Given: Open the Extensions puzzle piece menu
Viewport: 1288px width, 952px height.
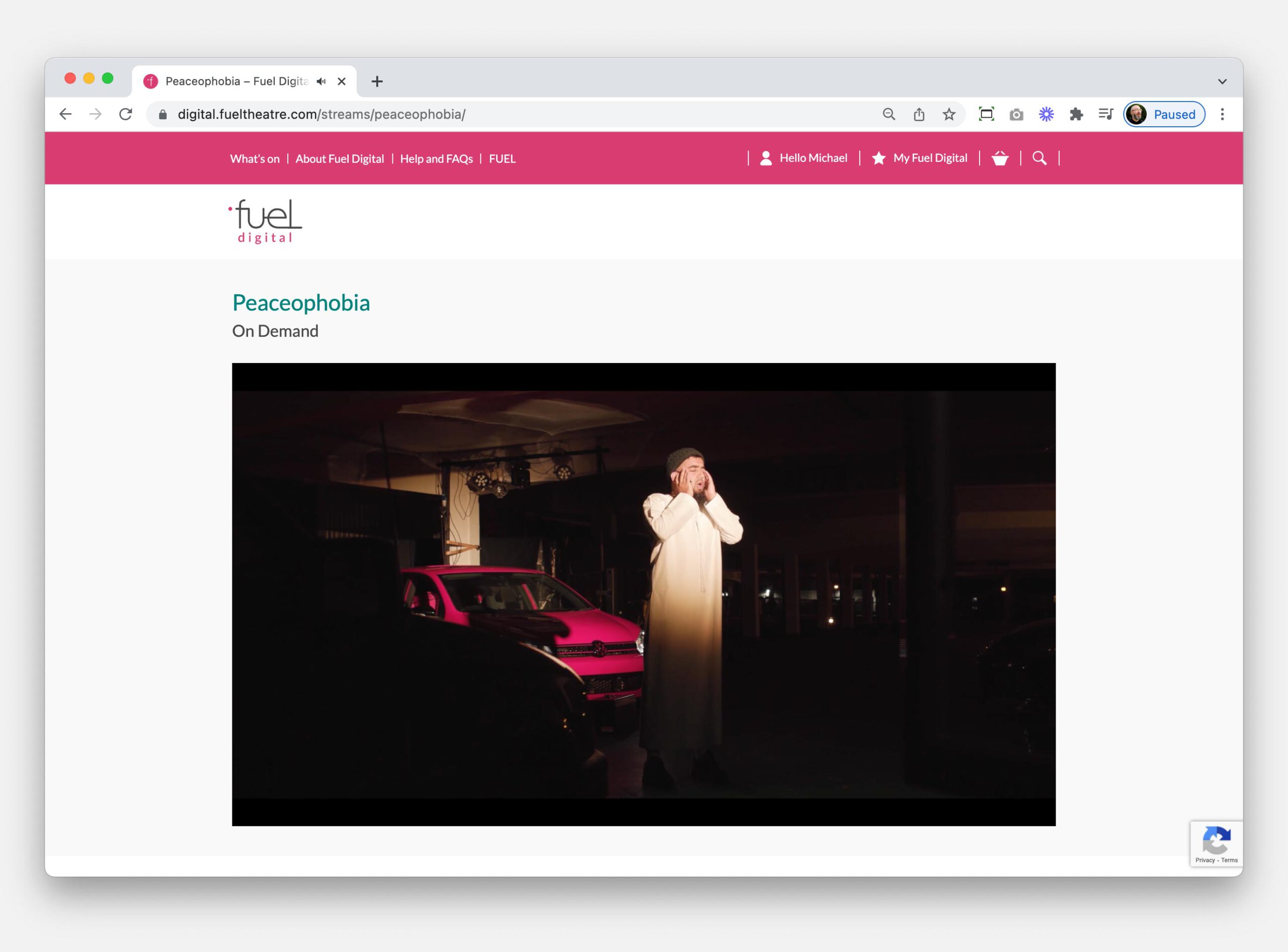Looking at the screenshot, I should pyautogui.click(x=1076, y=114).
